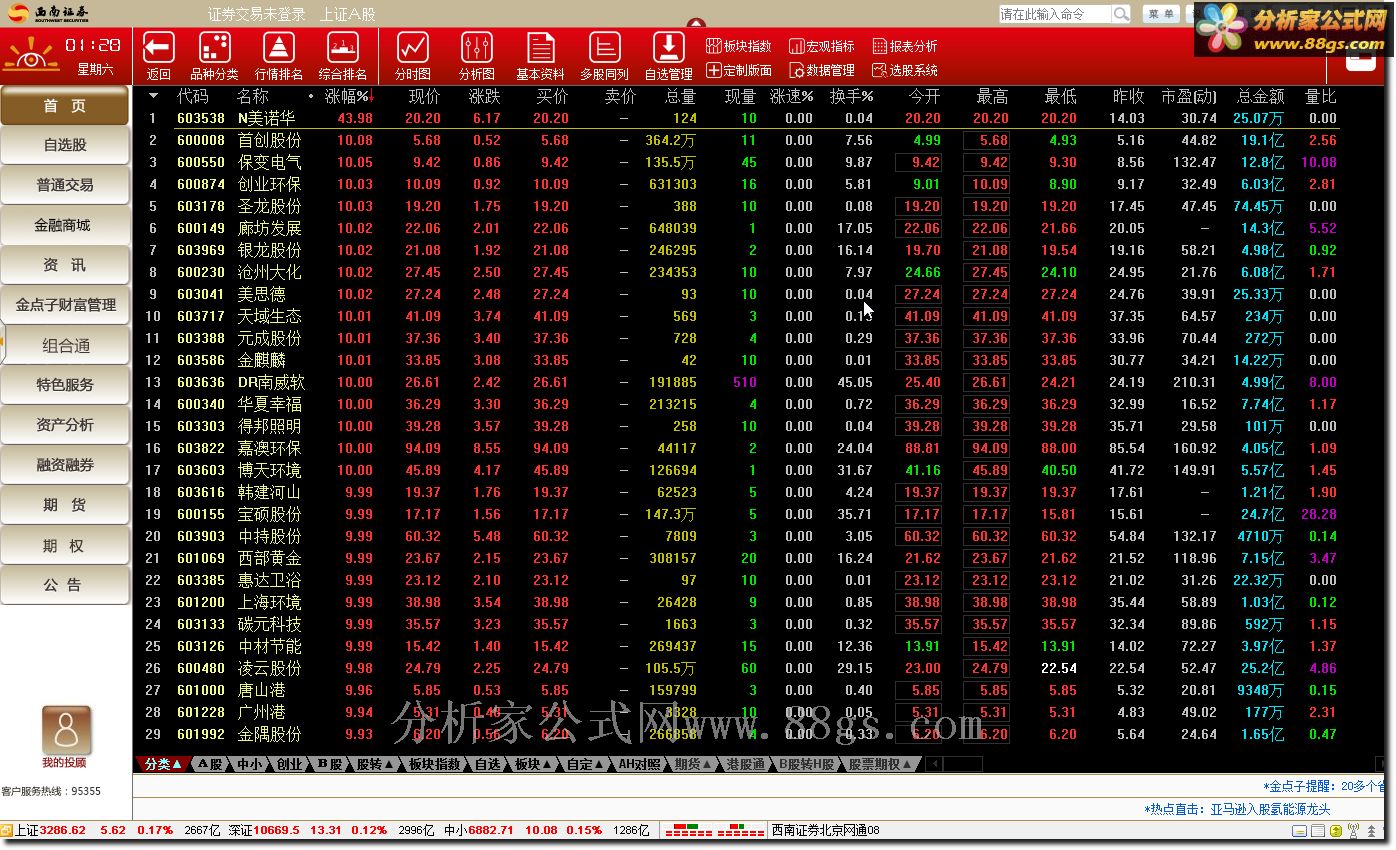The image size is (1396, 850).
Task: Expand the 自定▲ tab menu
Action: point(586,764)
